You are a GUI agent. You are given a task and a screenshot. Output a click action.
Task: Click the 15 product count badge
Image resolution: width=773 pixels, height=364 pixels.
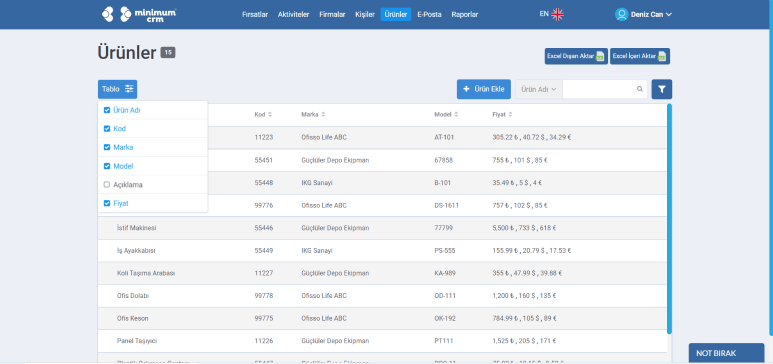(x=168, y=52)
